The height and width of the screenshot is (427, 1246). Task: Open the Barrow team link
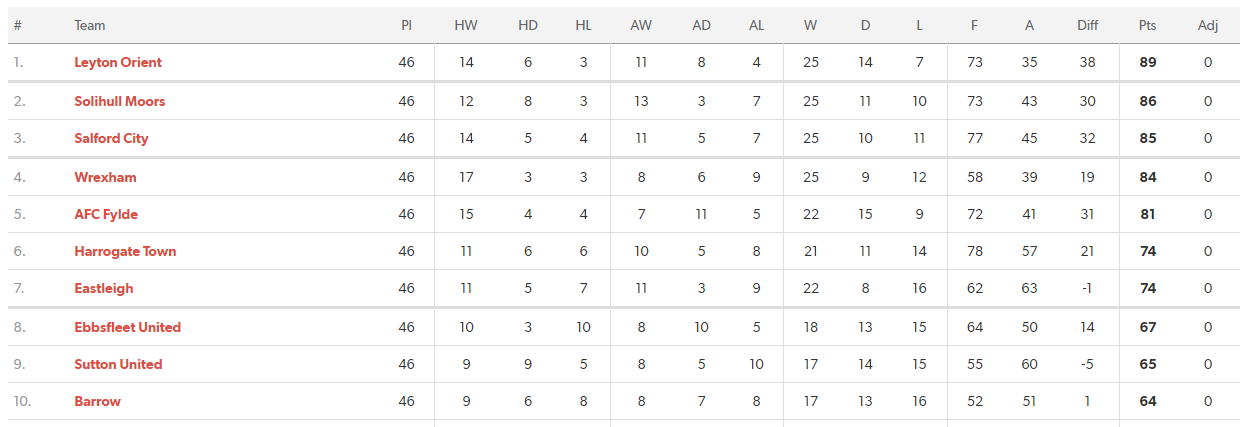97,401
